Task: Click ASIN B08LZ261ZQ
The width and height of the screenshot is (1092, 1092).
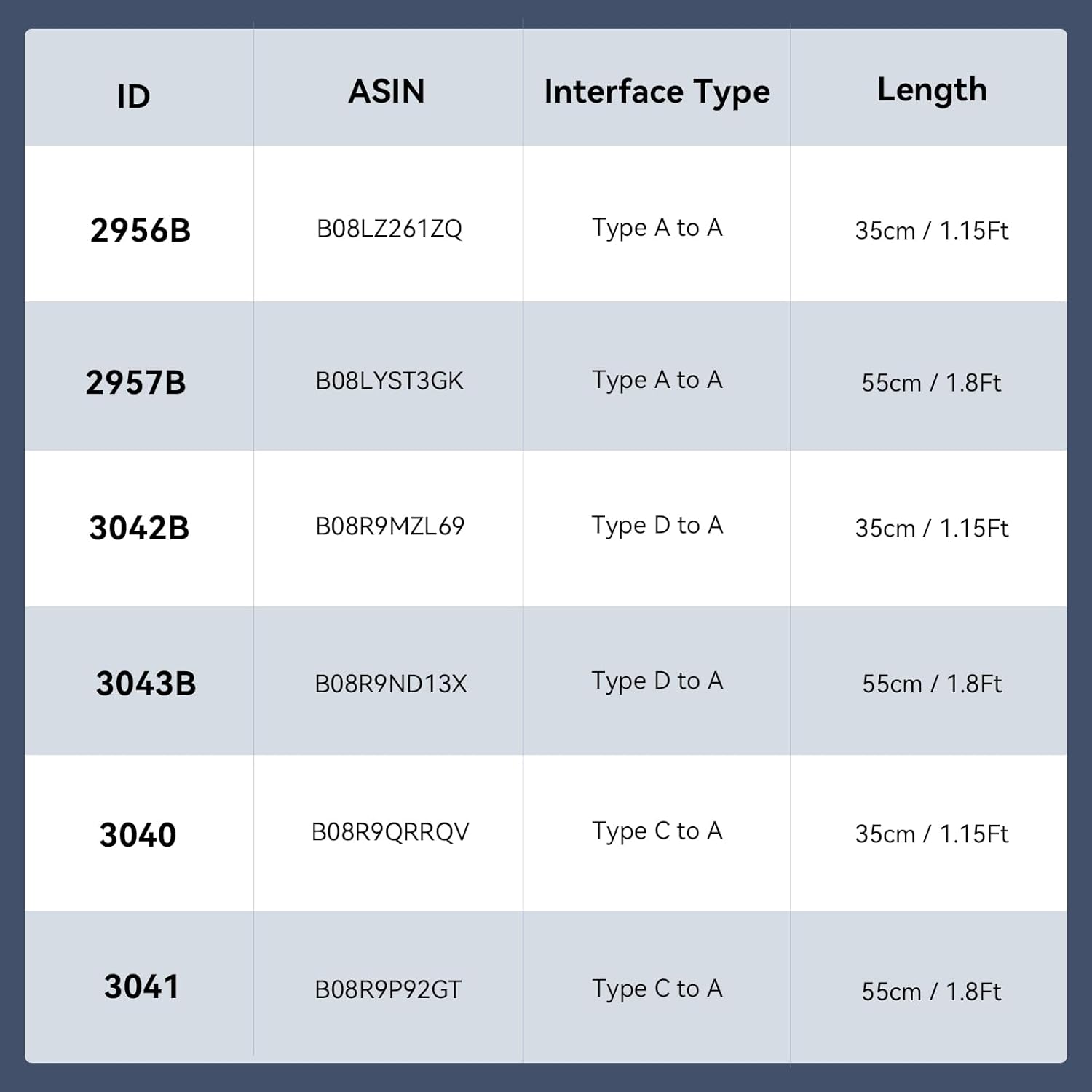Action: tap(389, 229)
